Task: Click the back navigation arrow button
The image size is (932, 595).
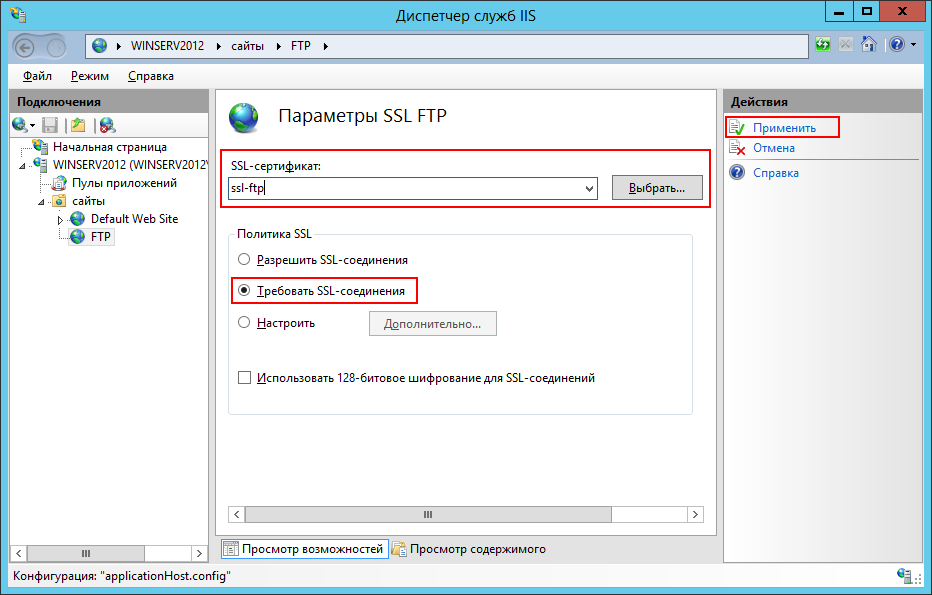Action: [x=26, y=46]
